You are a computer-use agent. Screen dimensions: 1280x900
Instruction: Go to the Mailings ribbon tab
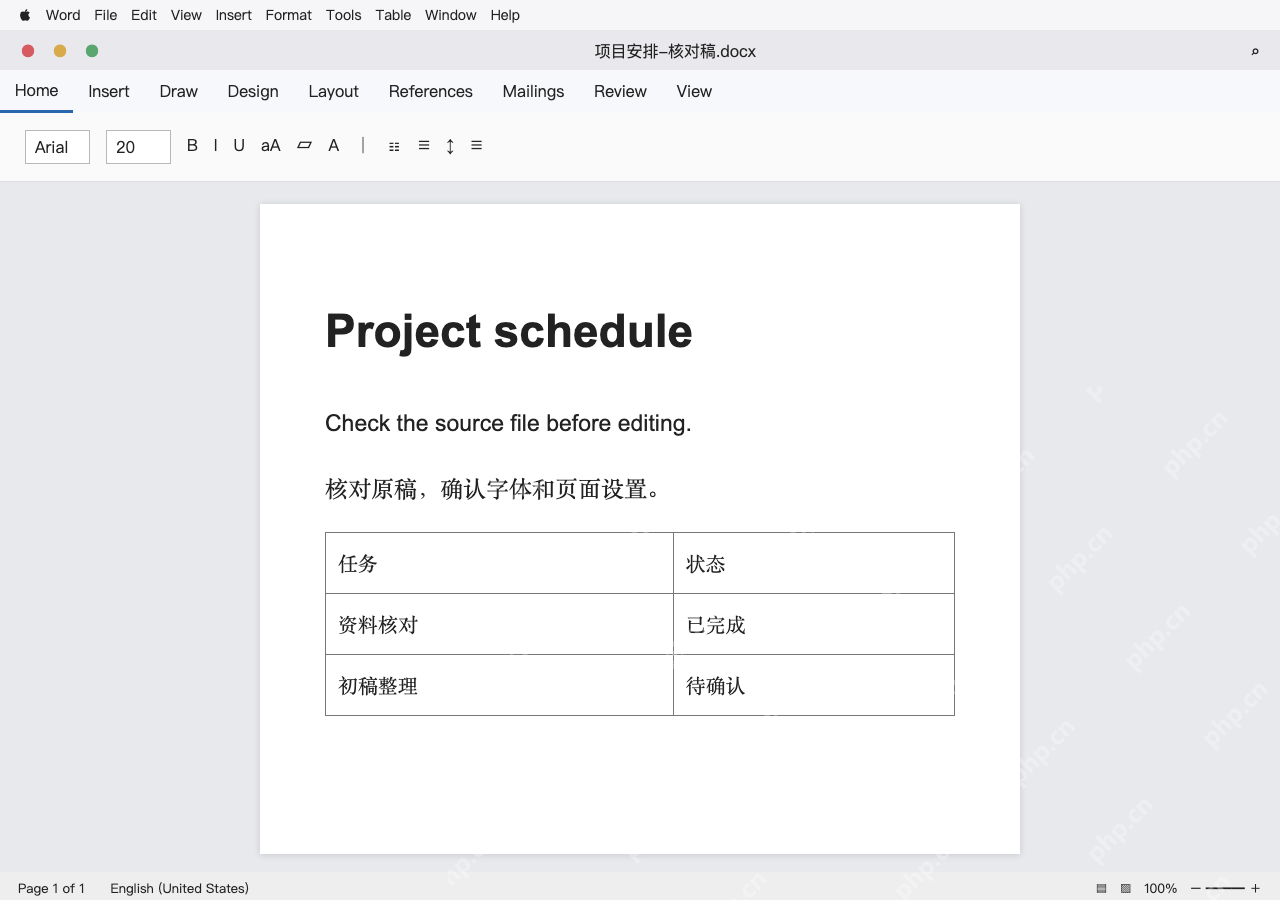tap(533, 91)
